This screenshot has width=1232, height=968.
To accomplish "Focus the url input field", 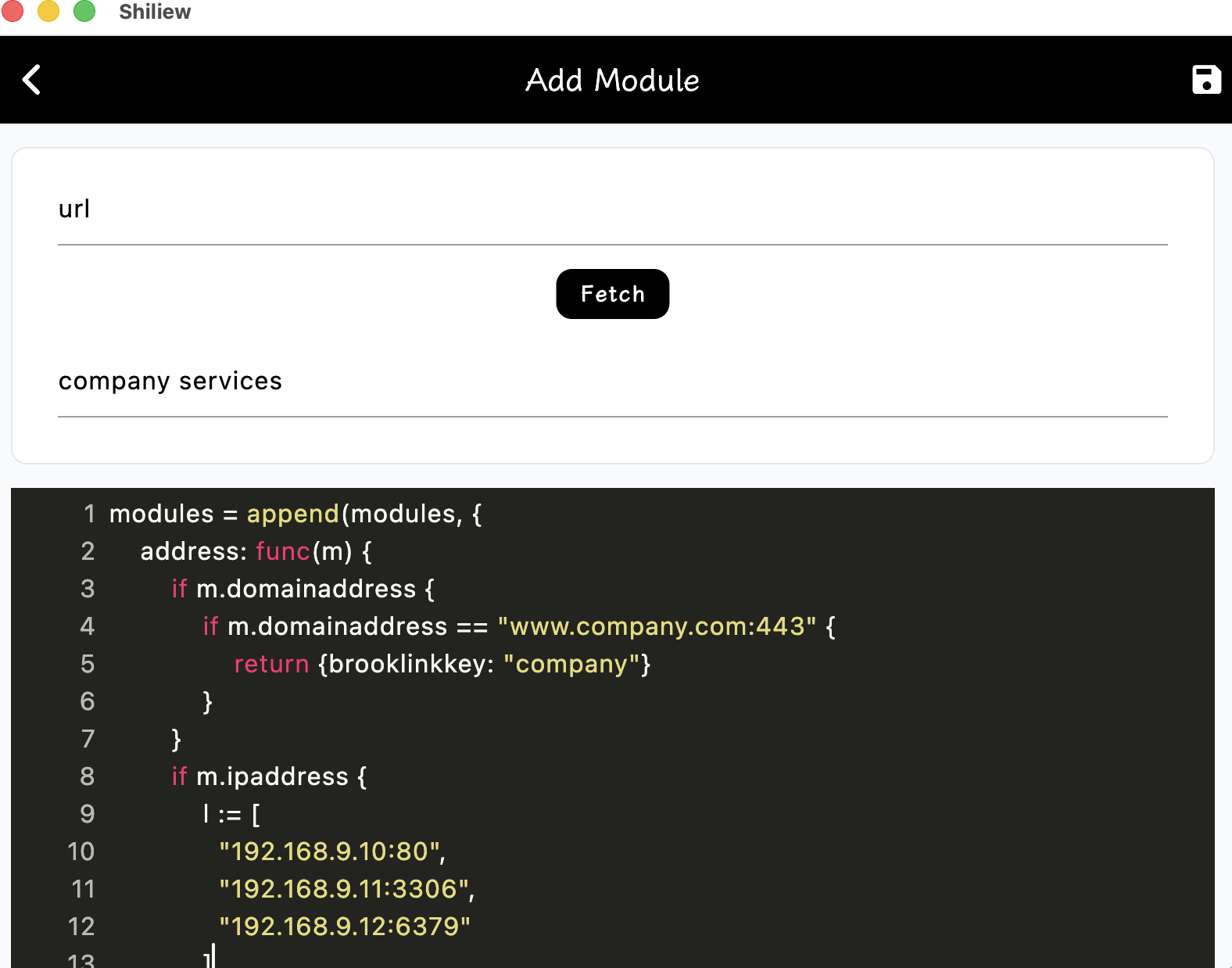I will point(612,210).
